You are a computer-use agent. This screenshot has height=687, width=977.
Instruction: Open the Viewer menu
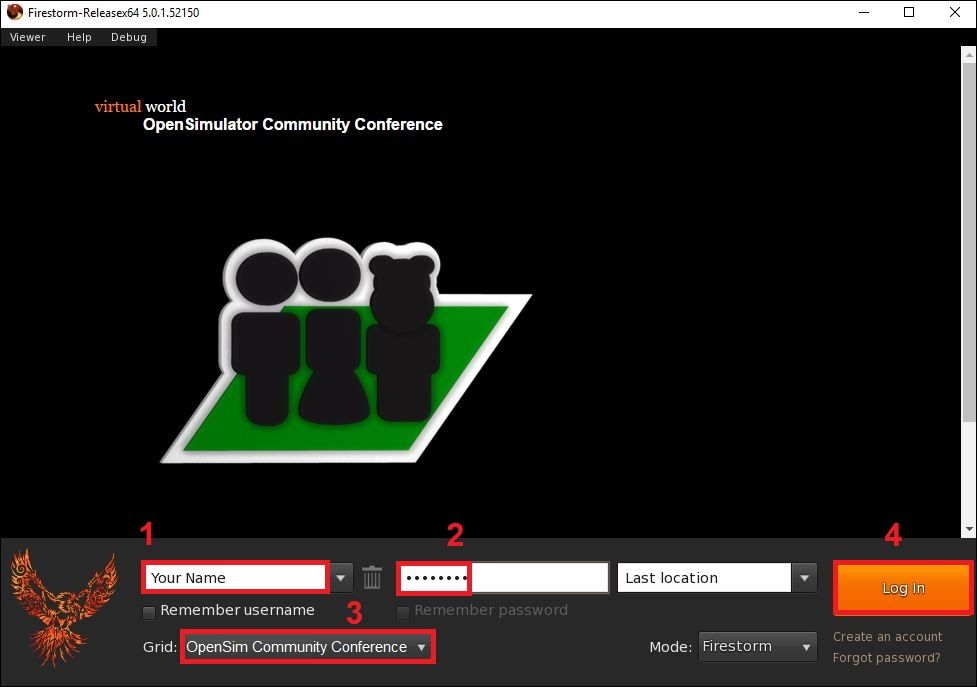click(28, 37)
